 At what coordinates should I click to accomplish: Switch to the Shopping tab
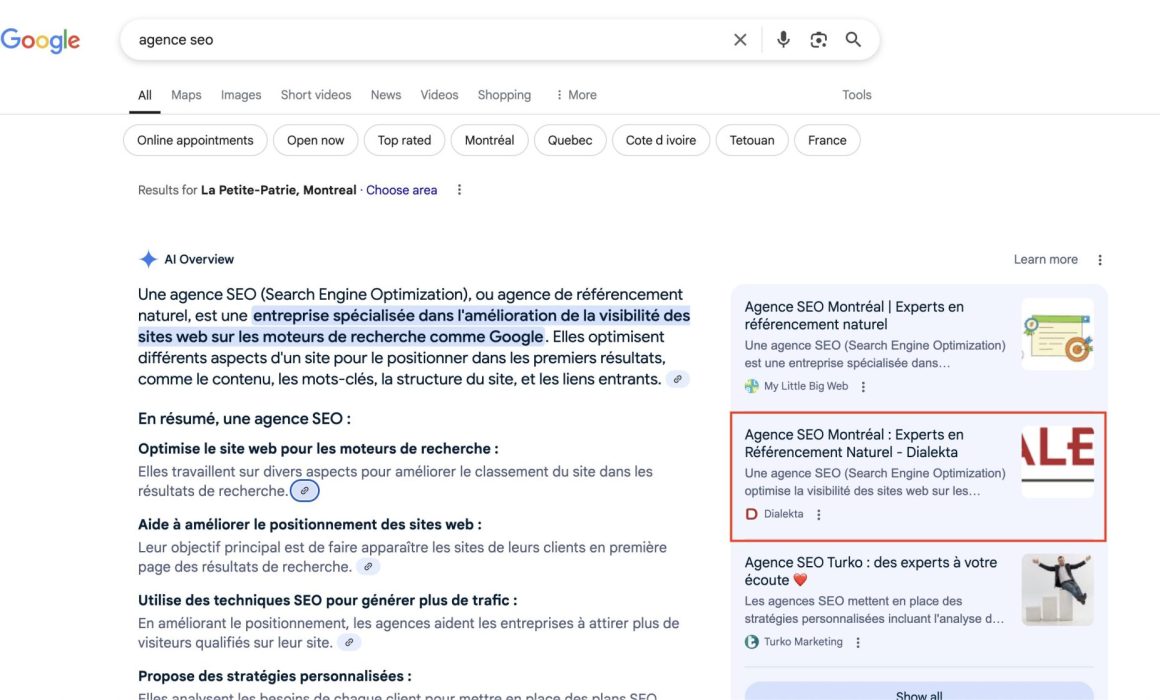[x=504, y=94]
